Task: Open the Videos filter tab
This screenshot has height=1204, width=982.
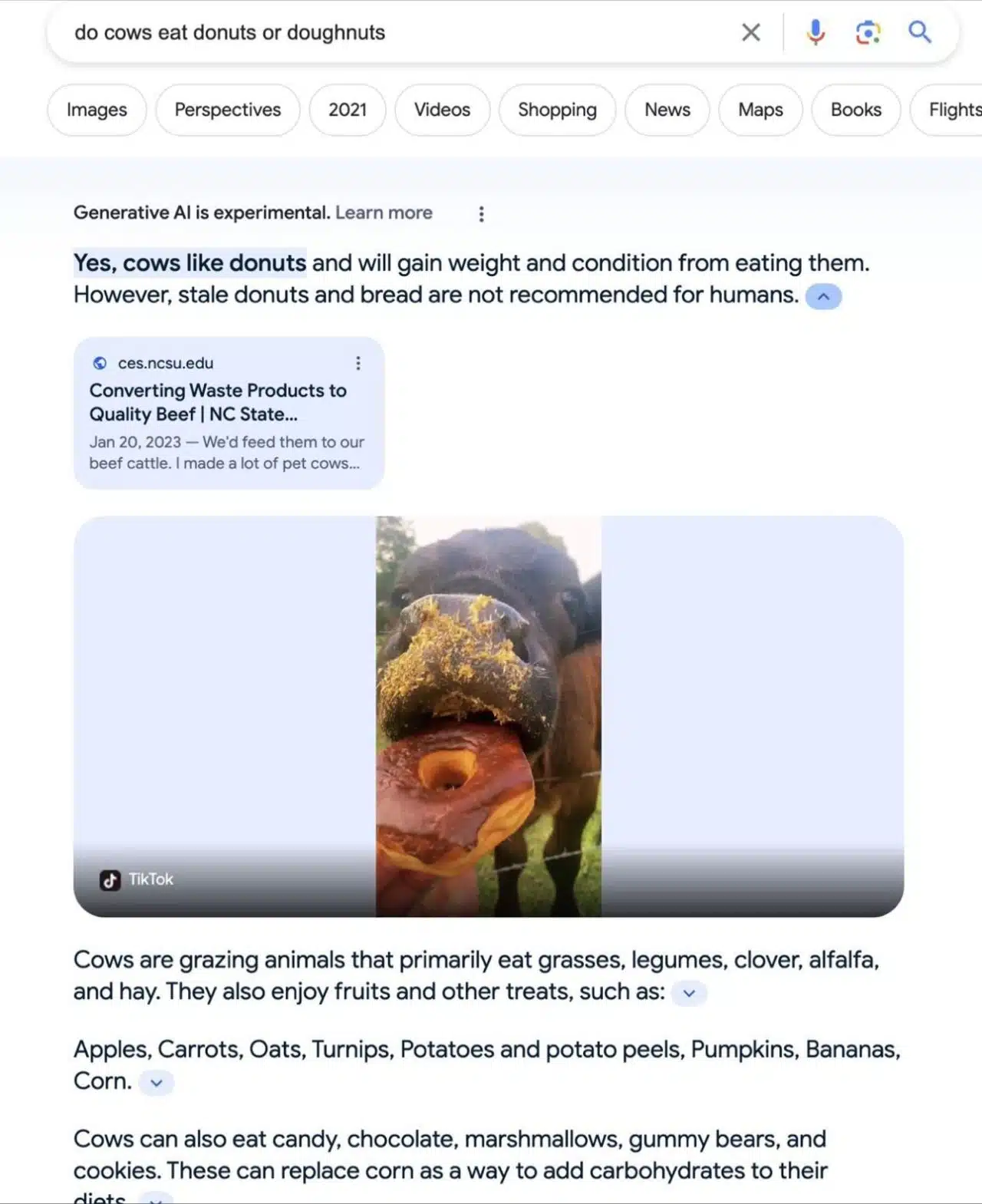Action: [442, 110]
